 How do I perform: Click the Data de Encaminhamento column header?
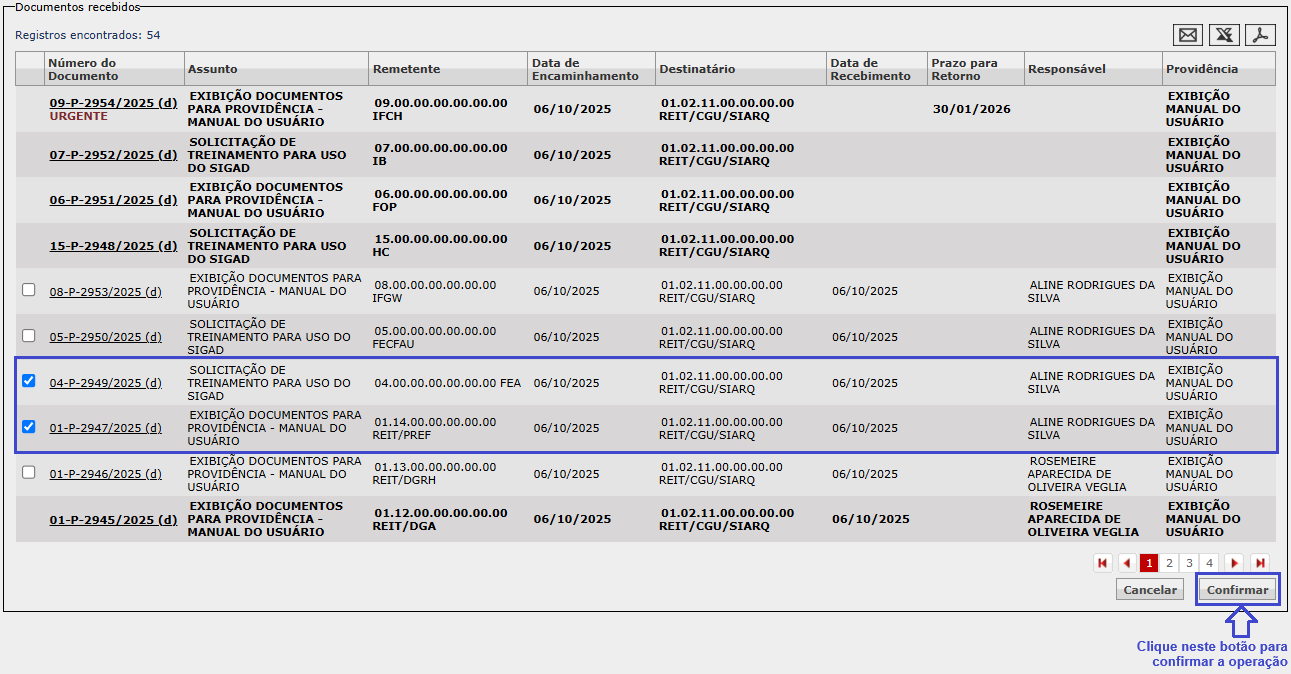click(x=585, y=69)
